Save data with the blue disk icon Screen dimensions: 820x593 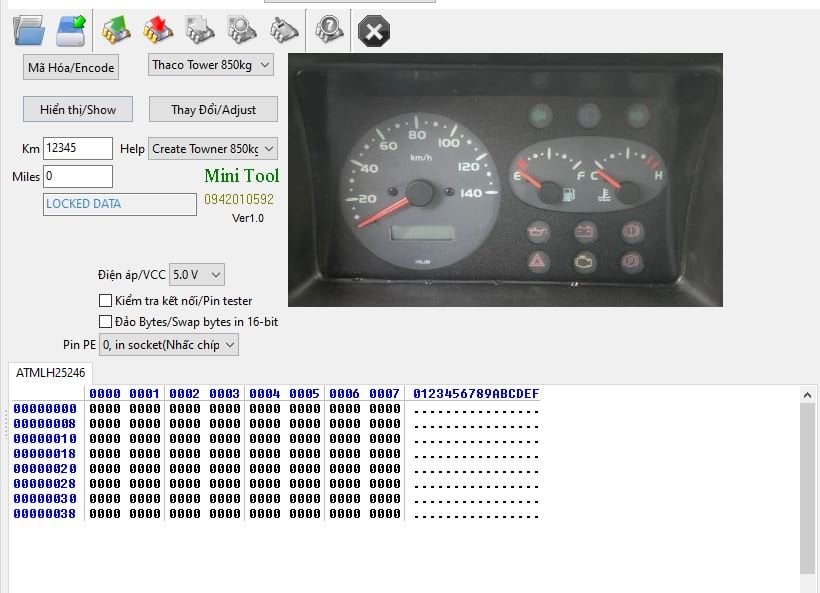point(71,30)
